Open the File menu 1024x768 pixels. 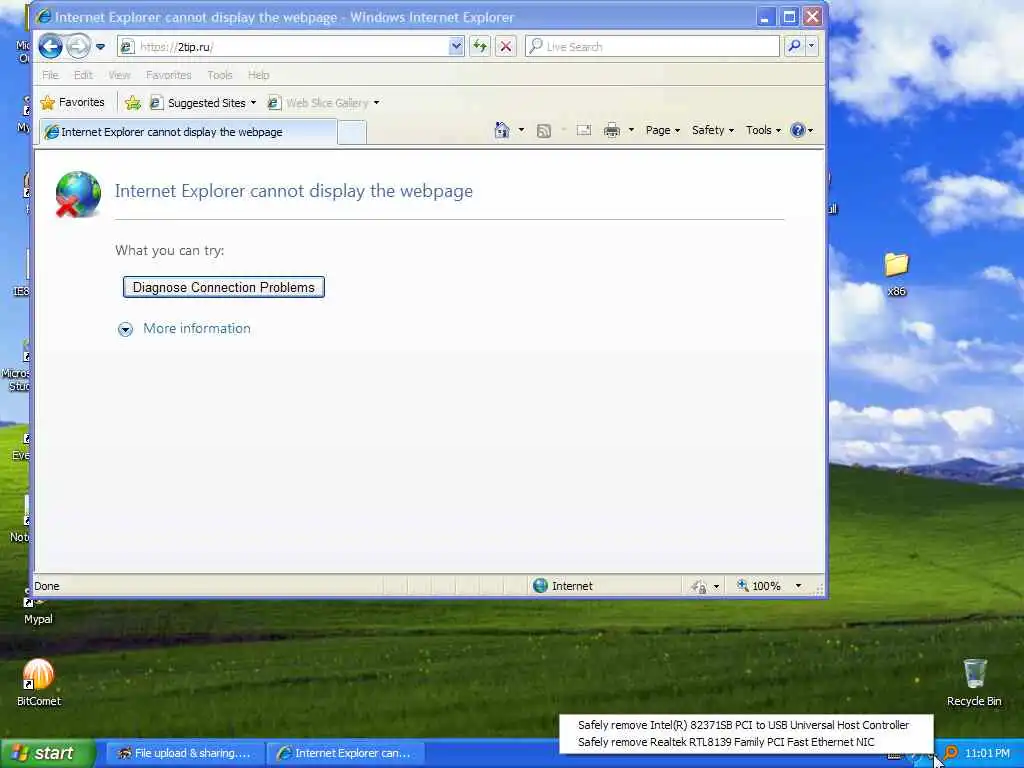[50, 75]
